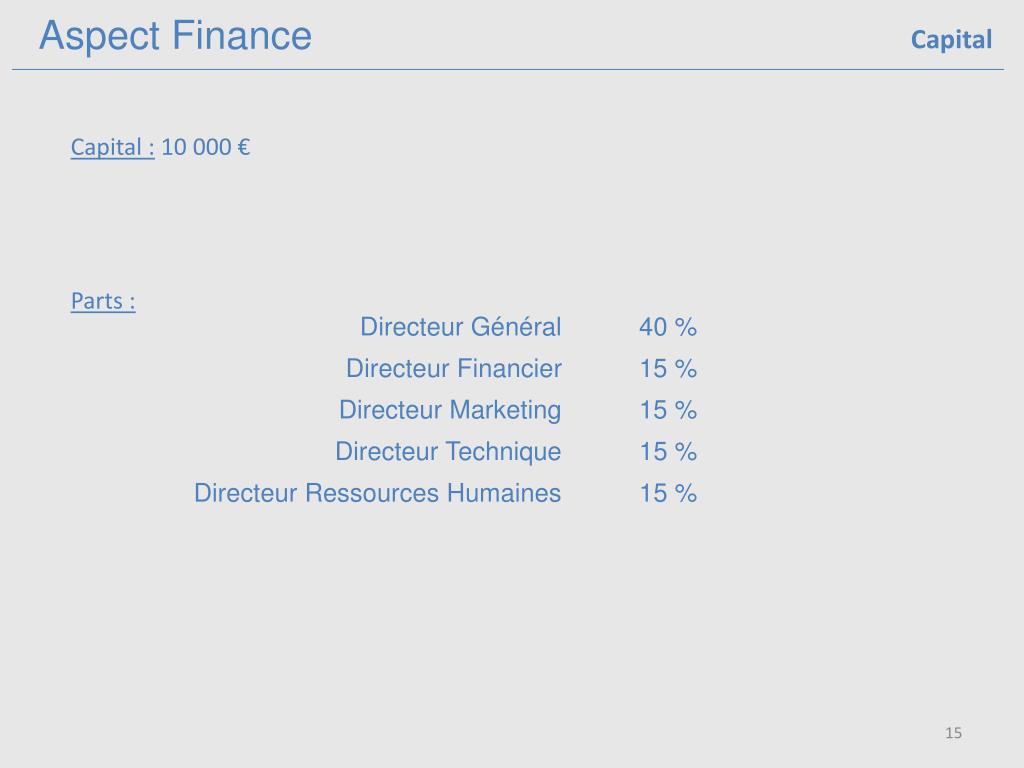The image size is (1024, 768).
Task: Click the Directeur Général label
Action: click(460, 327)
